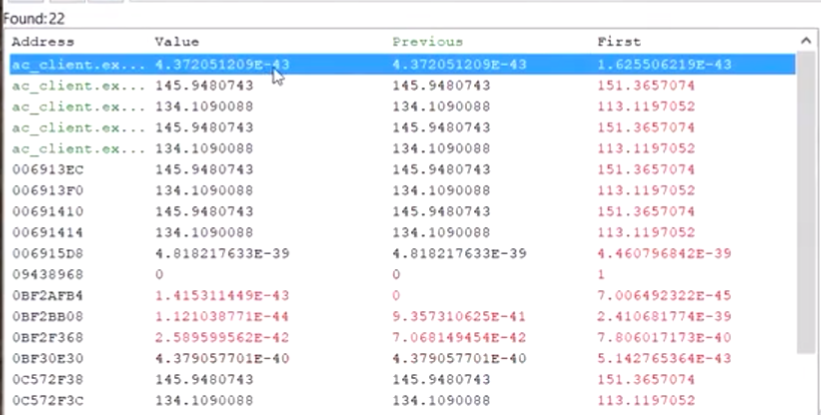Sort results by the Value column header
Screen dimensions: 821x415
pos(177,42)
